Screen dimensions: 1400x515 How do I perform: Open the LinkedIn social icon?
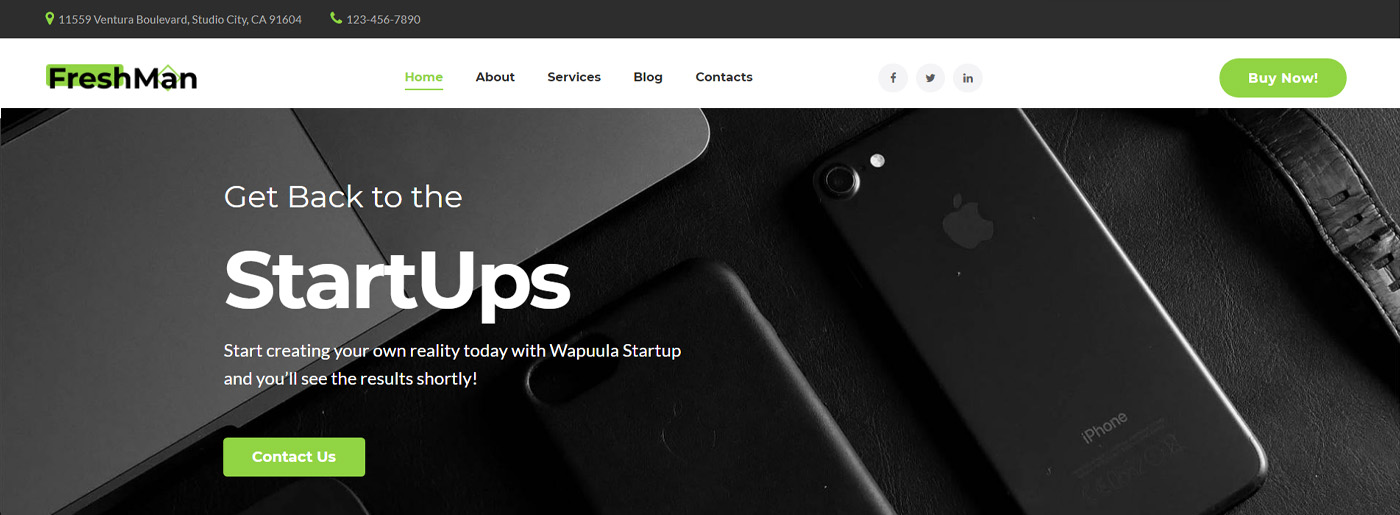(x=968, y=78)
